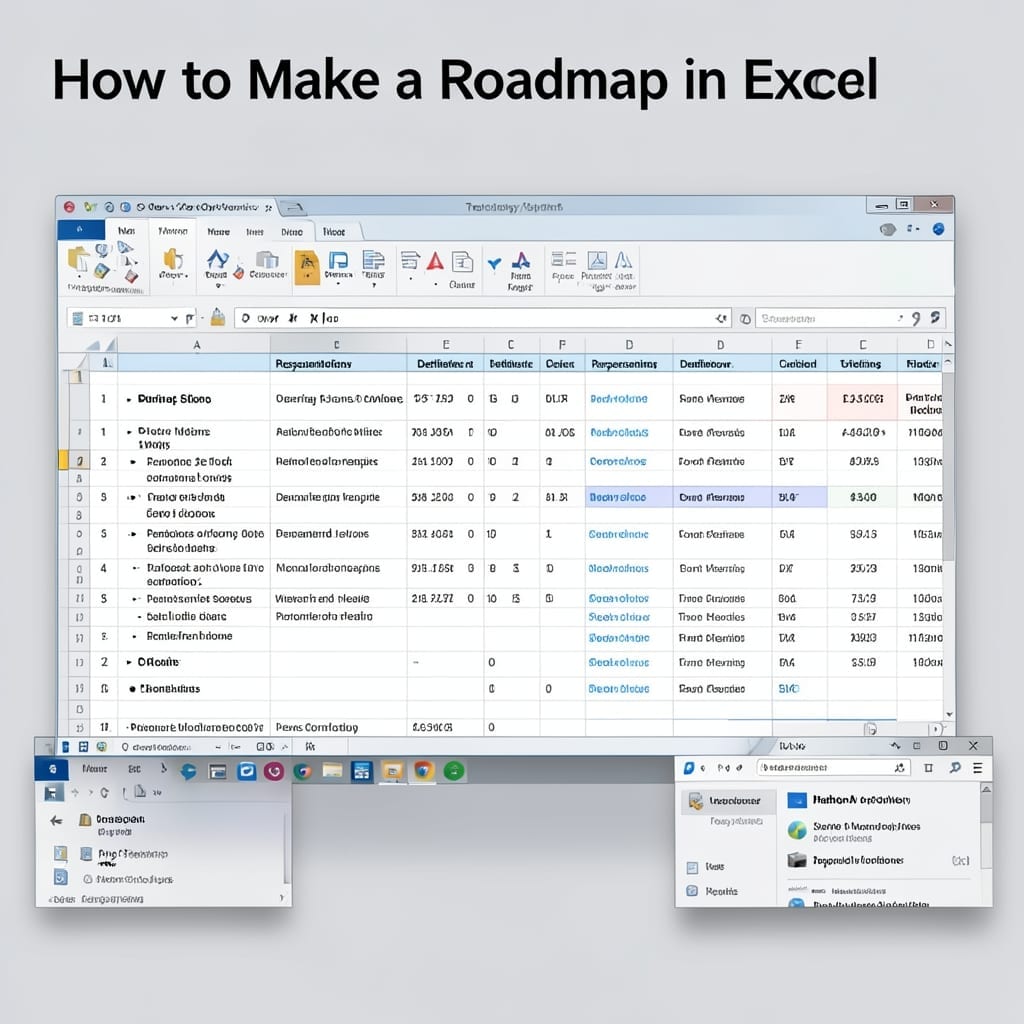Click refresh icon in bottom-left window
The image size is (1024, 1024).
point(104,793)
